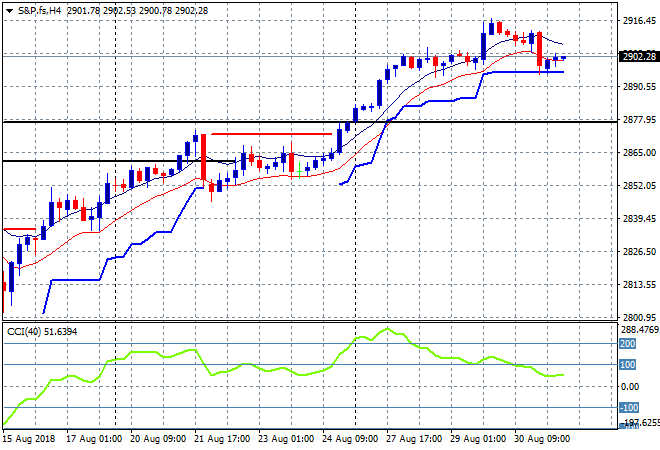Click the green CCI line peak

[x=387, y=329]
